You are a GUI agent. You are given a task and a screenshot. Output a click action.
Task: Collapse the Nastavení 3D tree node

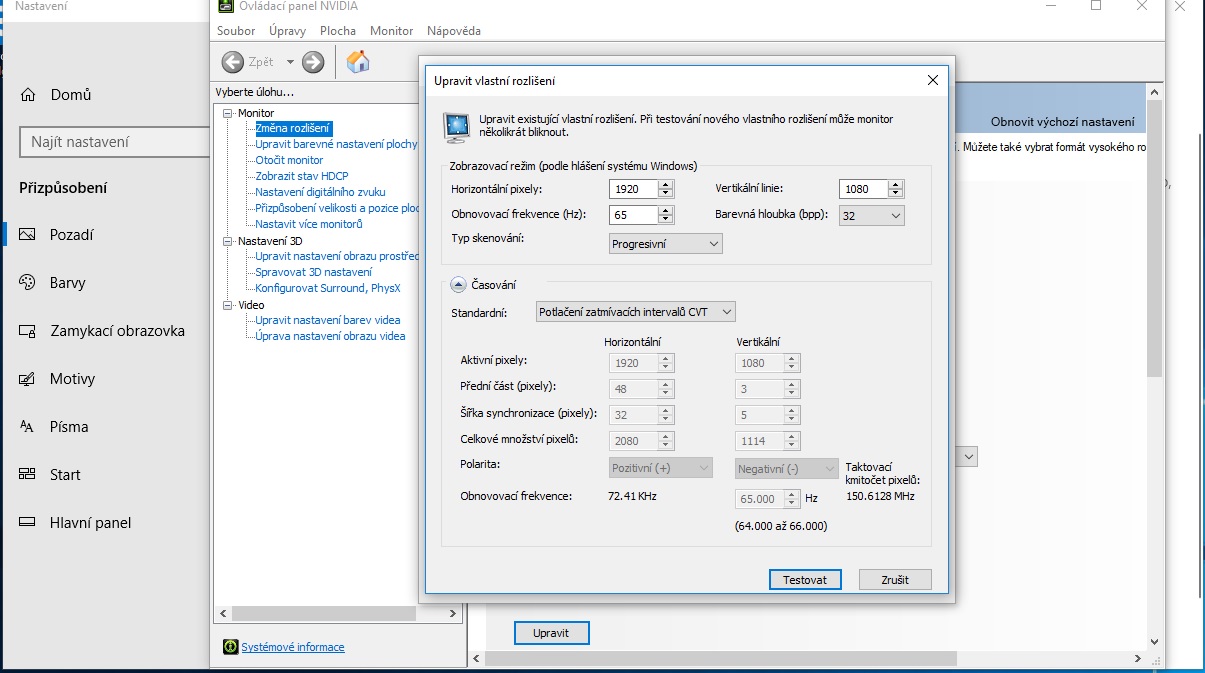pos(228,241)
